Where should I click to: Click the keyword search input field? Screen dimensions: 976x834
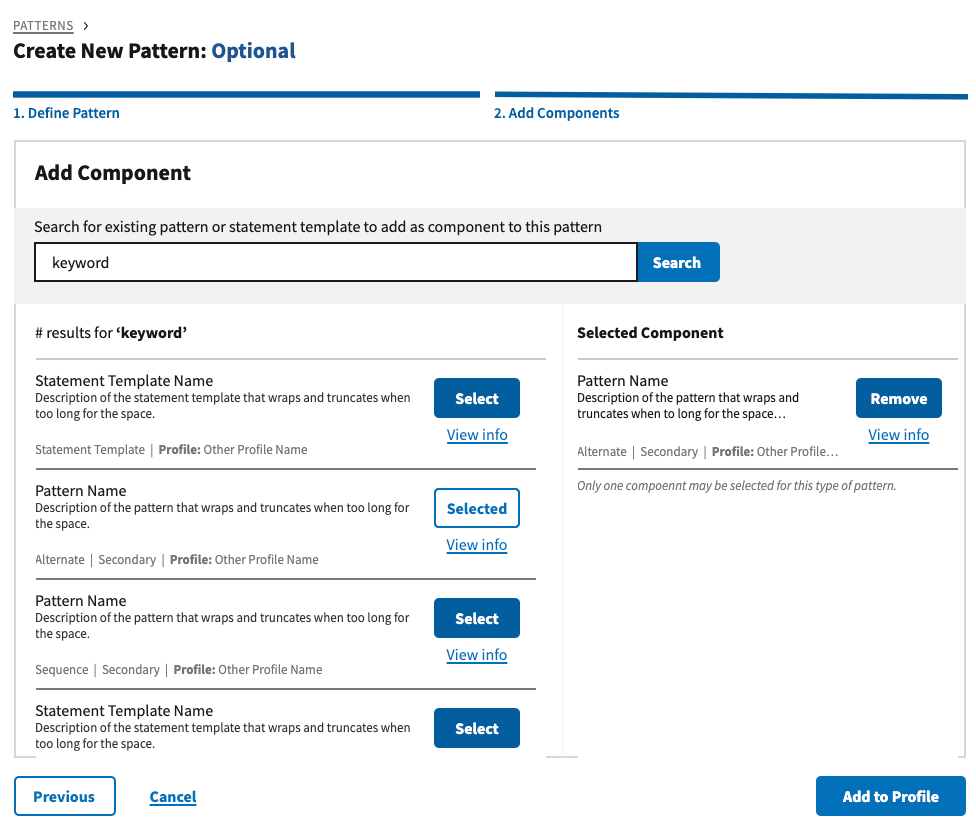click(335, 263)
